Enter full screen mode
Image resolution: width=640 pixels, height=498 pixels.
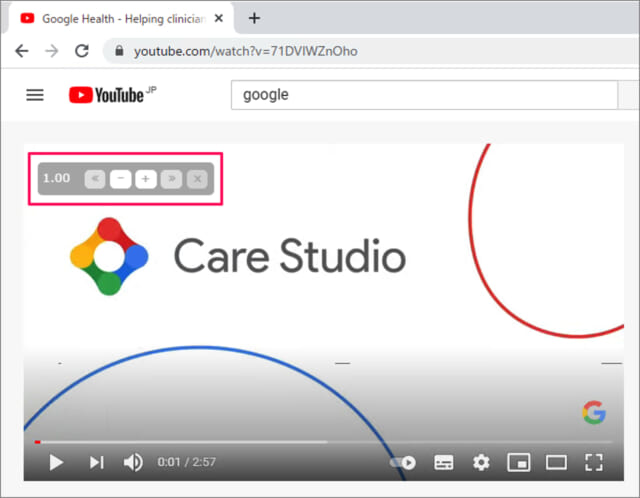(x=594, y=462)
